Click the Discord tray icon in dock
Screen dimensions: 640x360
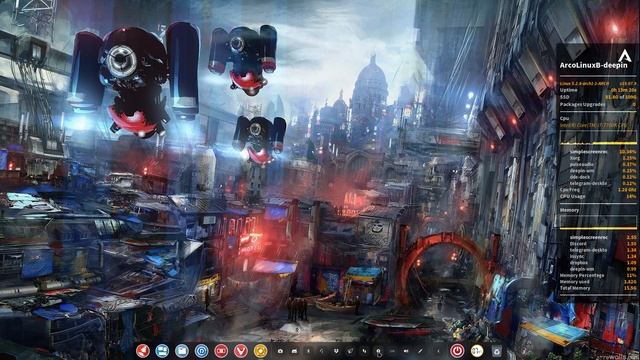pos(294,351)
